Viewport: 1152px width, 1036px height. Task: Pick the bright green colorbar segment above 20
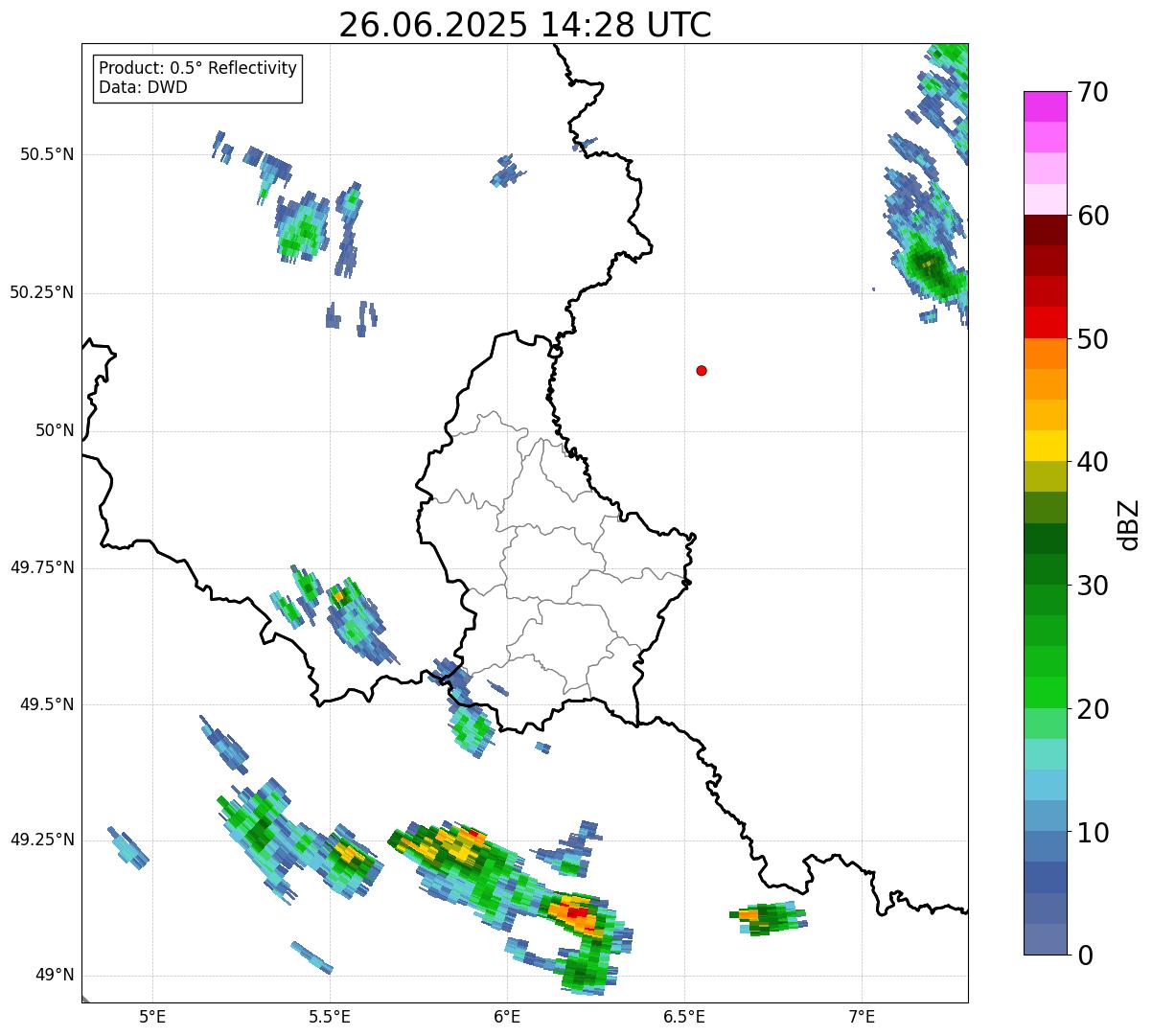[x=1045, y=692]
